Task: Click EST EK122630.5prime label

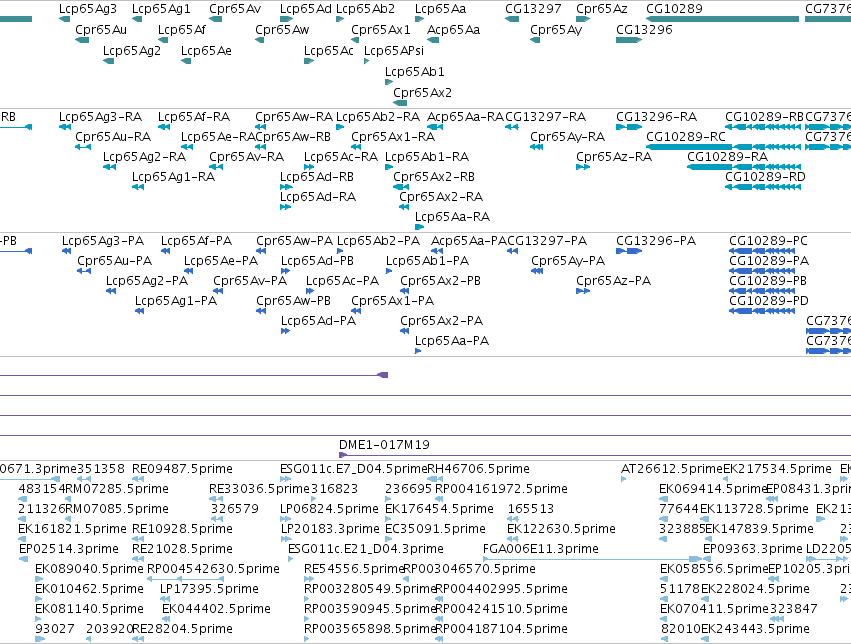Action: point(562,529)
